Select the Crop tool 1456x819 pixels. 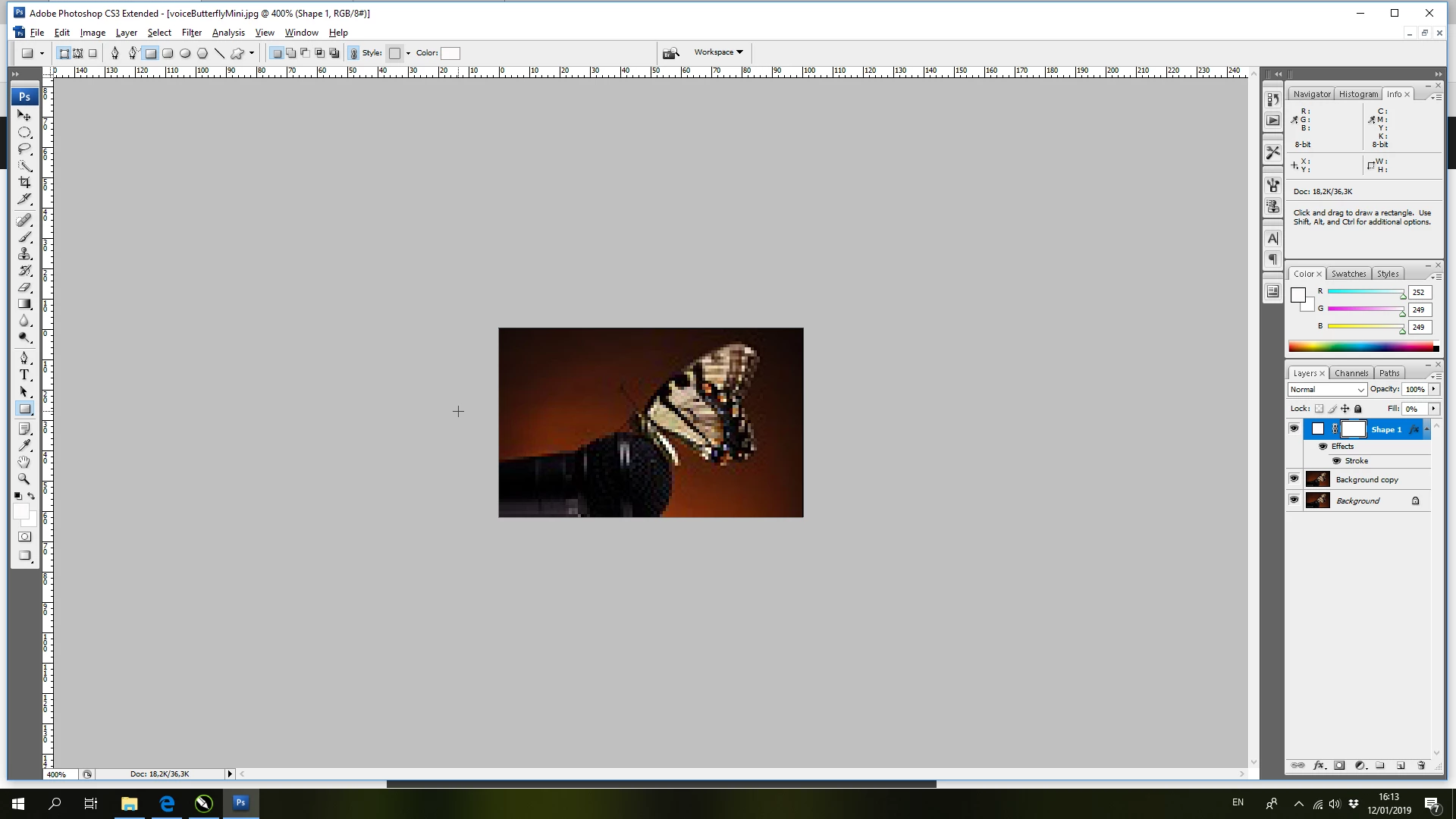pyautogui.click(x=24, y=183)
